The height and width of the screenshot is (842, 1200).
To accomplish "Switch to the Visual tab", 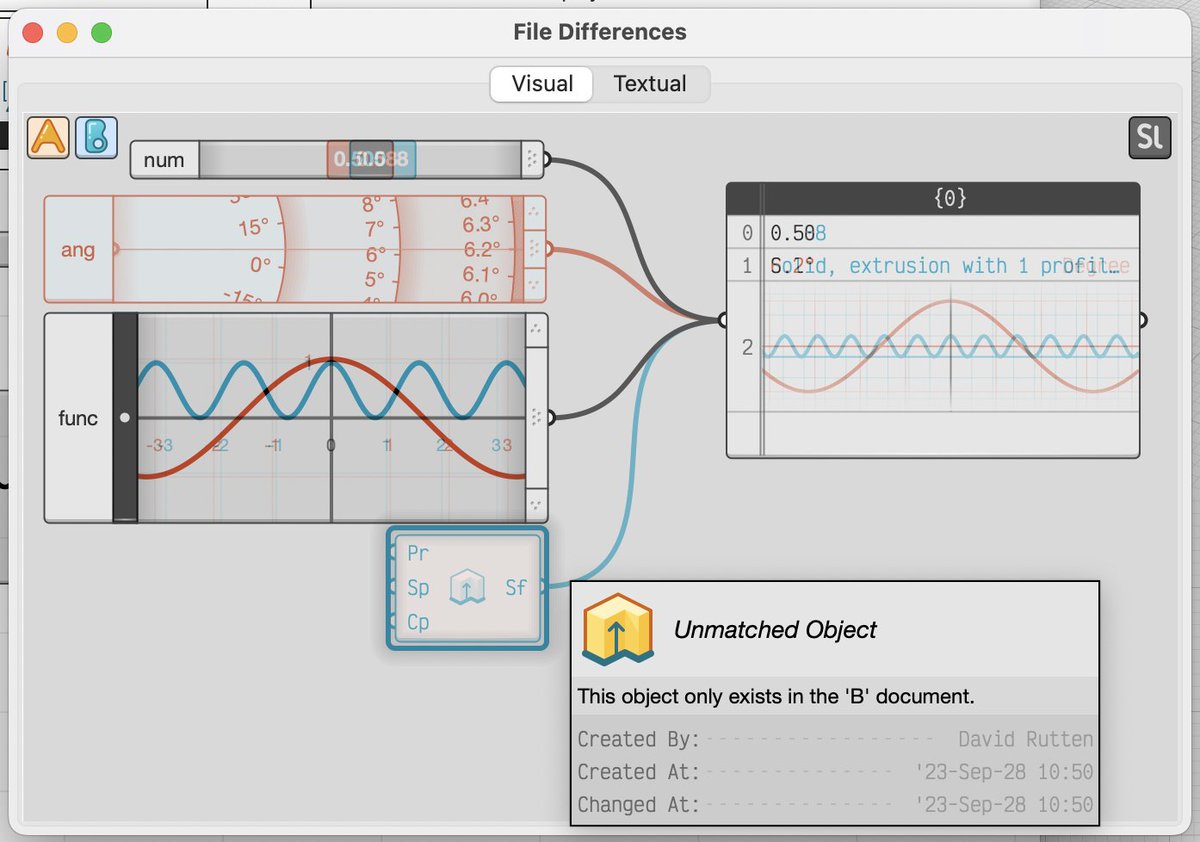I will click(x=541, y=84).
